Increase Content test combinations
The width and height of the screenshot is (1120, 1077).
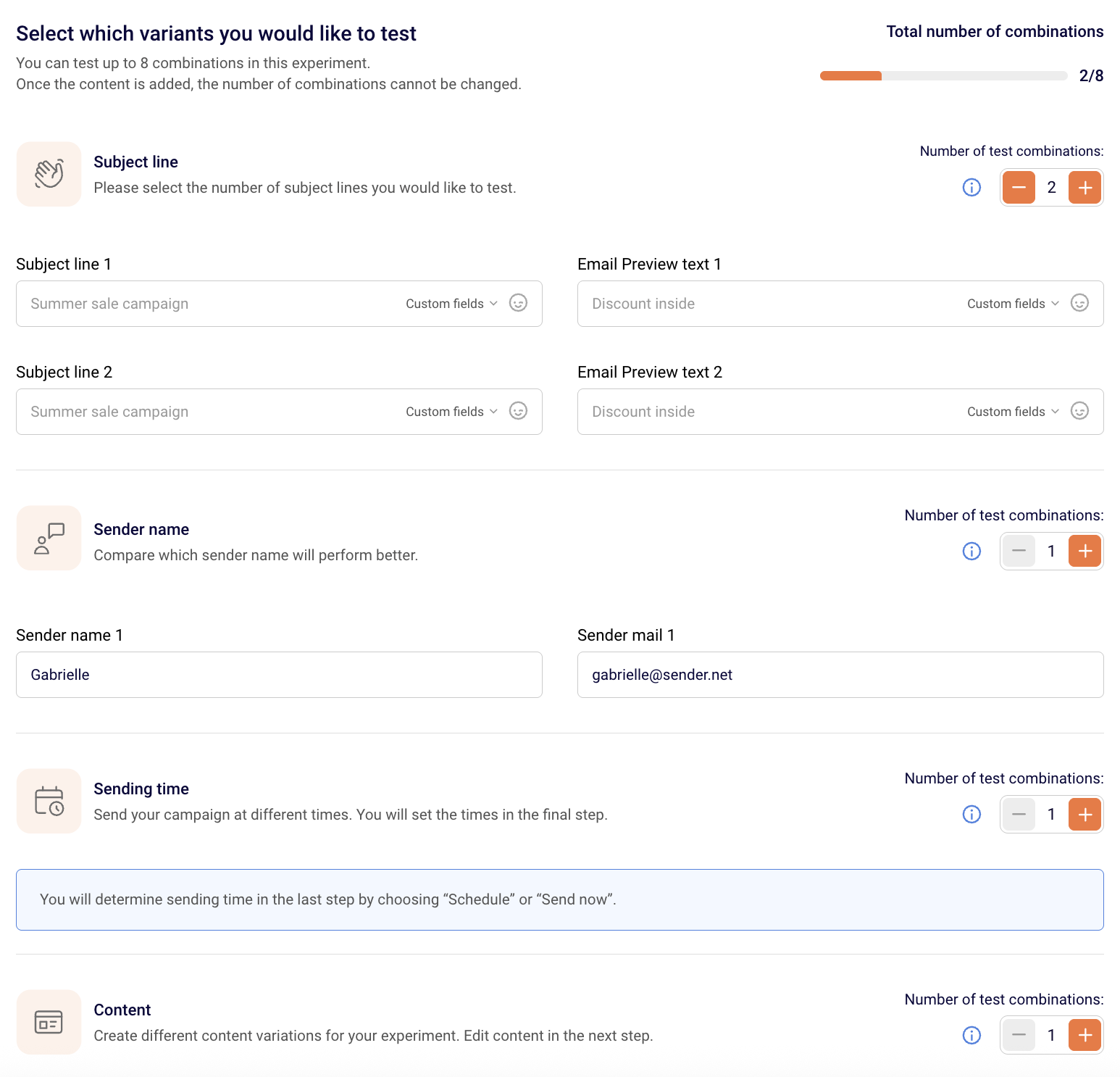[x=1085, y=1036]
